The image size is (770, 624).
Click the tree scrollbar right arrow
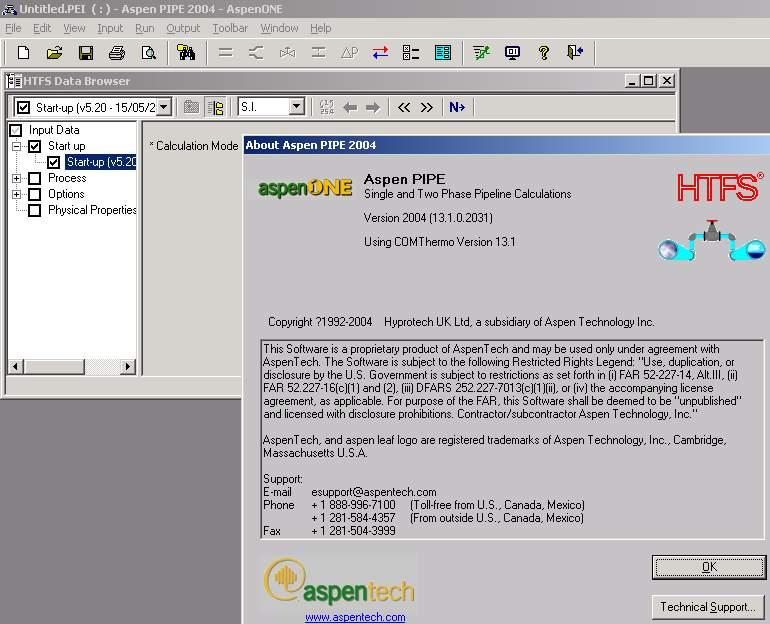128,366
